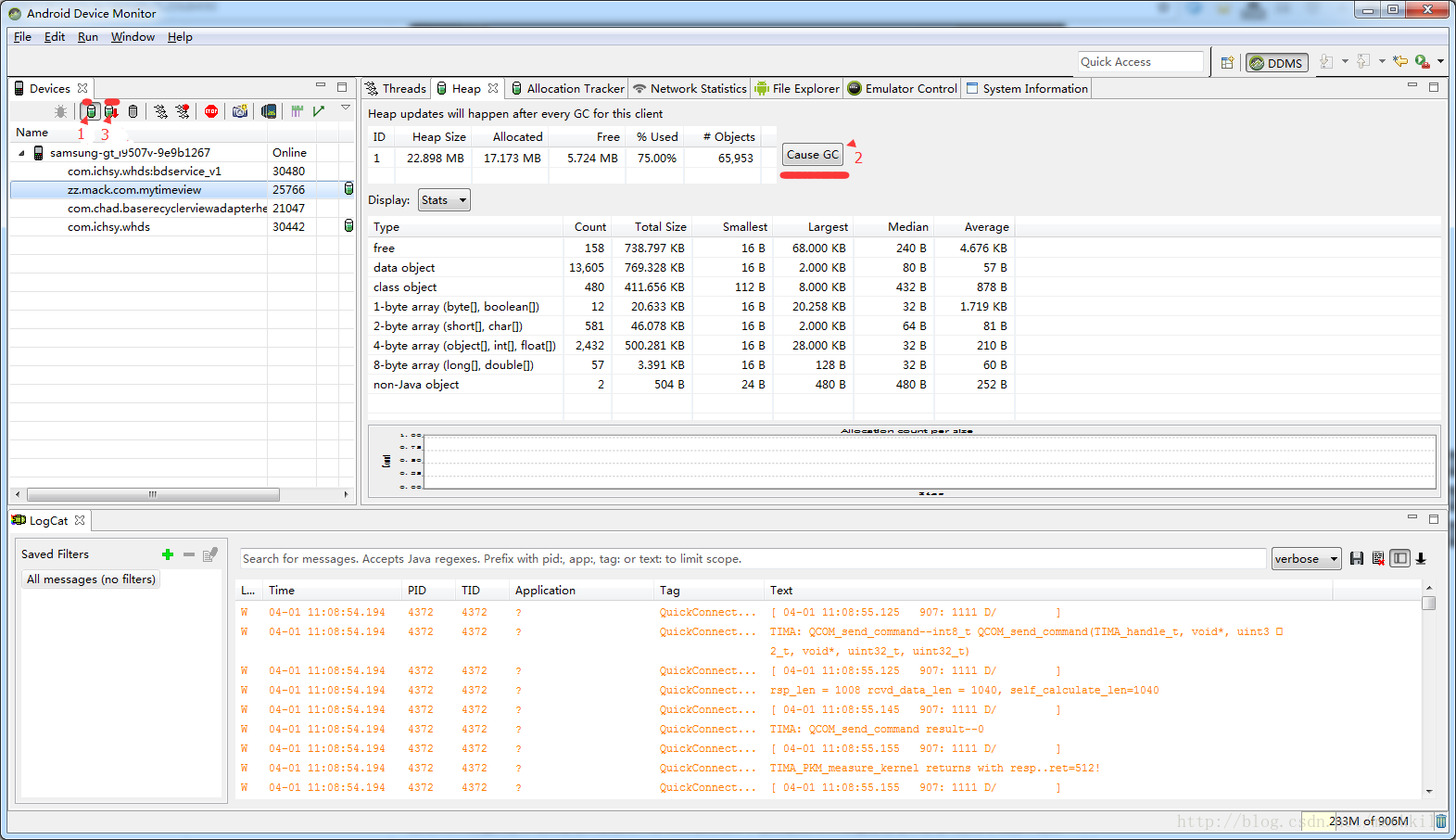Image resolution: width=1456 pixels, height=840 pixels.
Task: Select process com.ichsy.whds with PID 30442
Action: 183,226
